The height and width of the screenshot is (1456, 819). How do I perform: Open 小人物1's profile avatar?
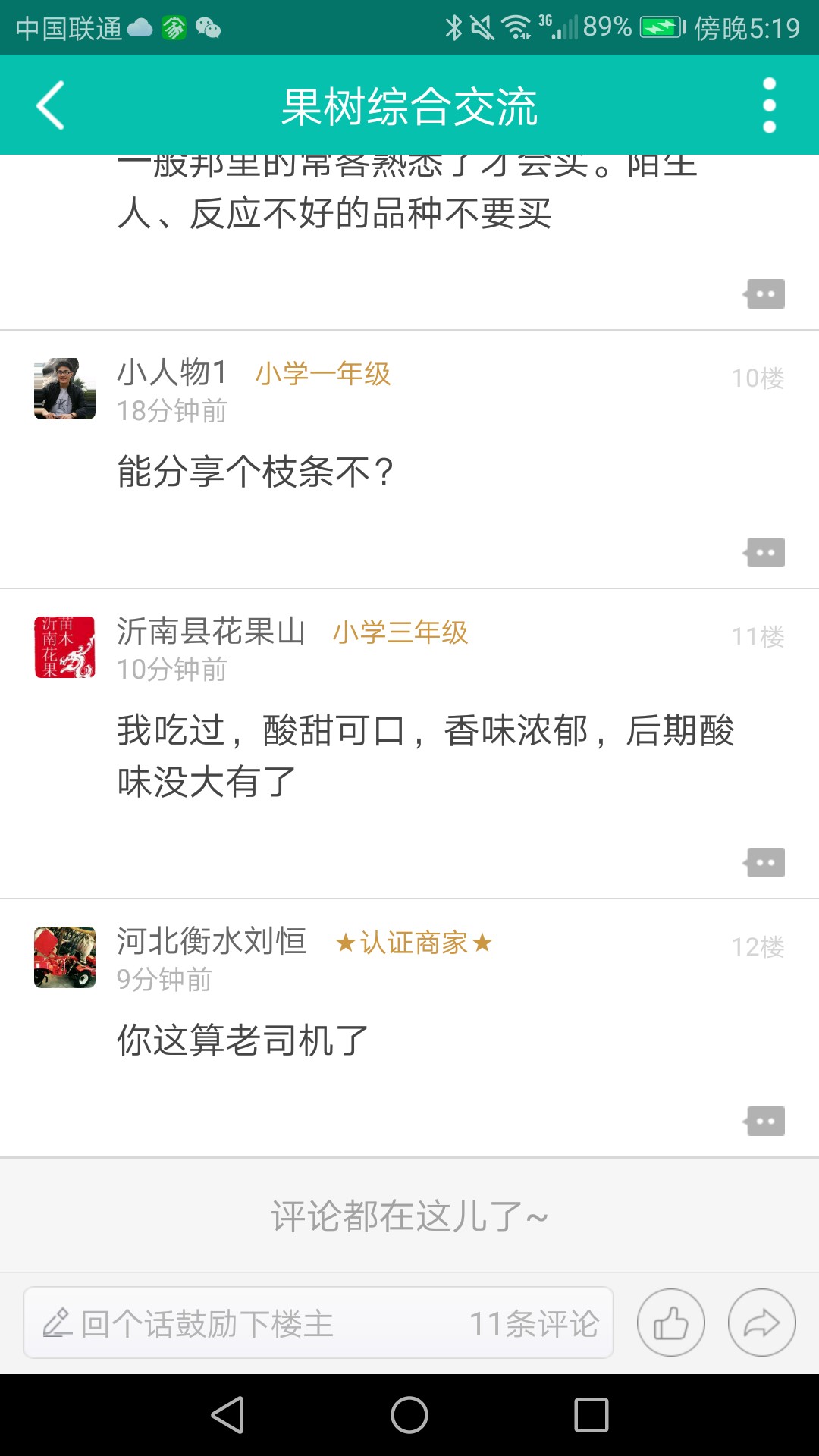pyautogui.click(x=65, y=389)
